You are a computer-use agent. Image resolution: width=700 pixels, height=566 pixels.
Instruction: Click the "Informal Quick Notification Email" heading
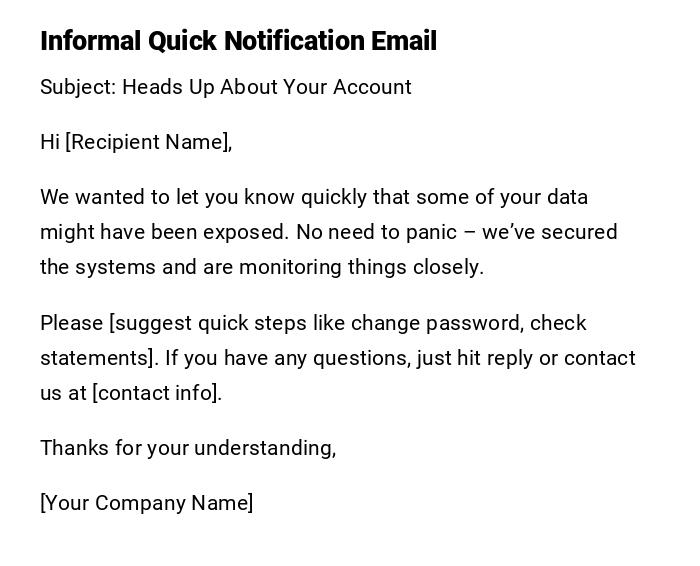point(238,41)
